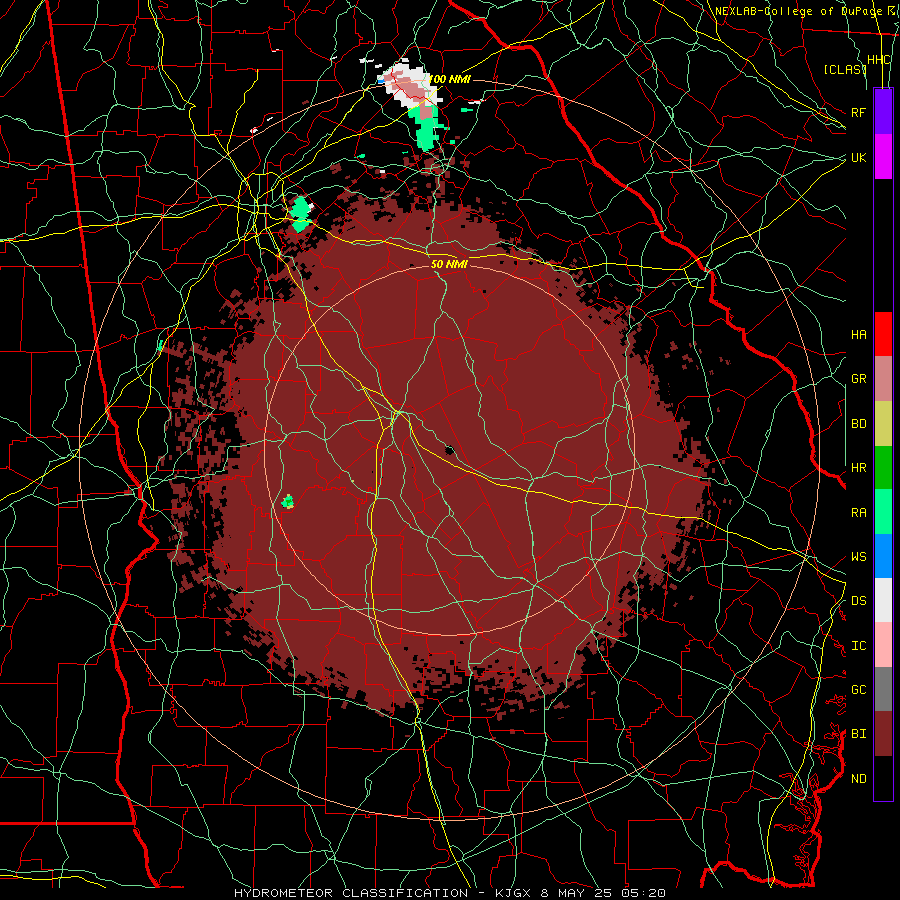Click the red HA legend swatch

click(x=883, y=334)
